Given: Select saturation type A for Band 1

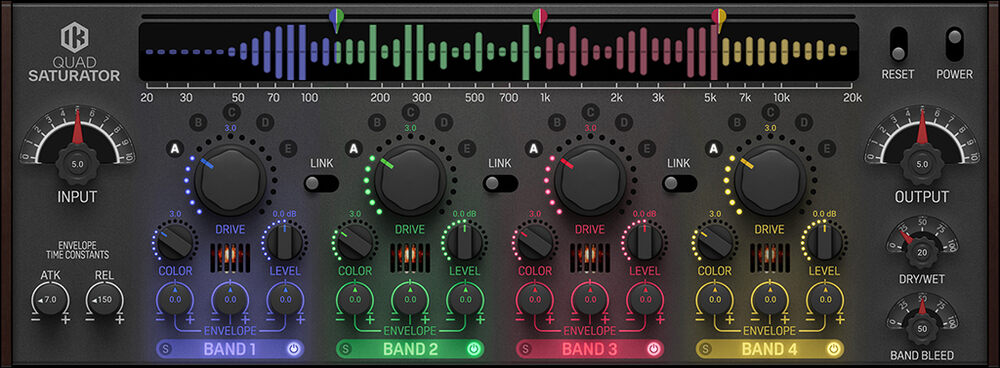Looking at the screenshot, I should point(175,149).
